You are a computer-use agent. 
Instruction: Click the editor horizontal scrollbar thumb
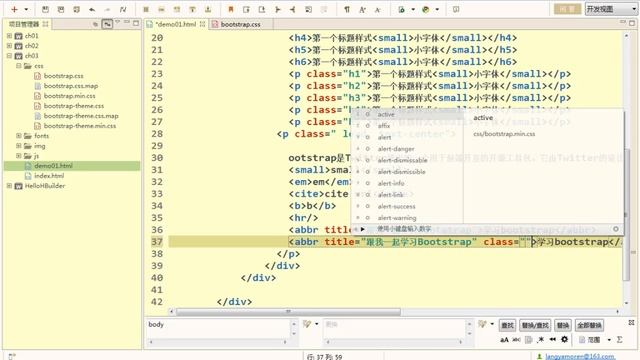pos(288,312)
